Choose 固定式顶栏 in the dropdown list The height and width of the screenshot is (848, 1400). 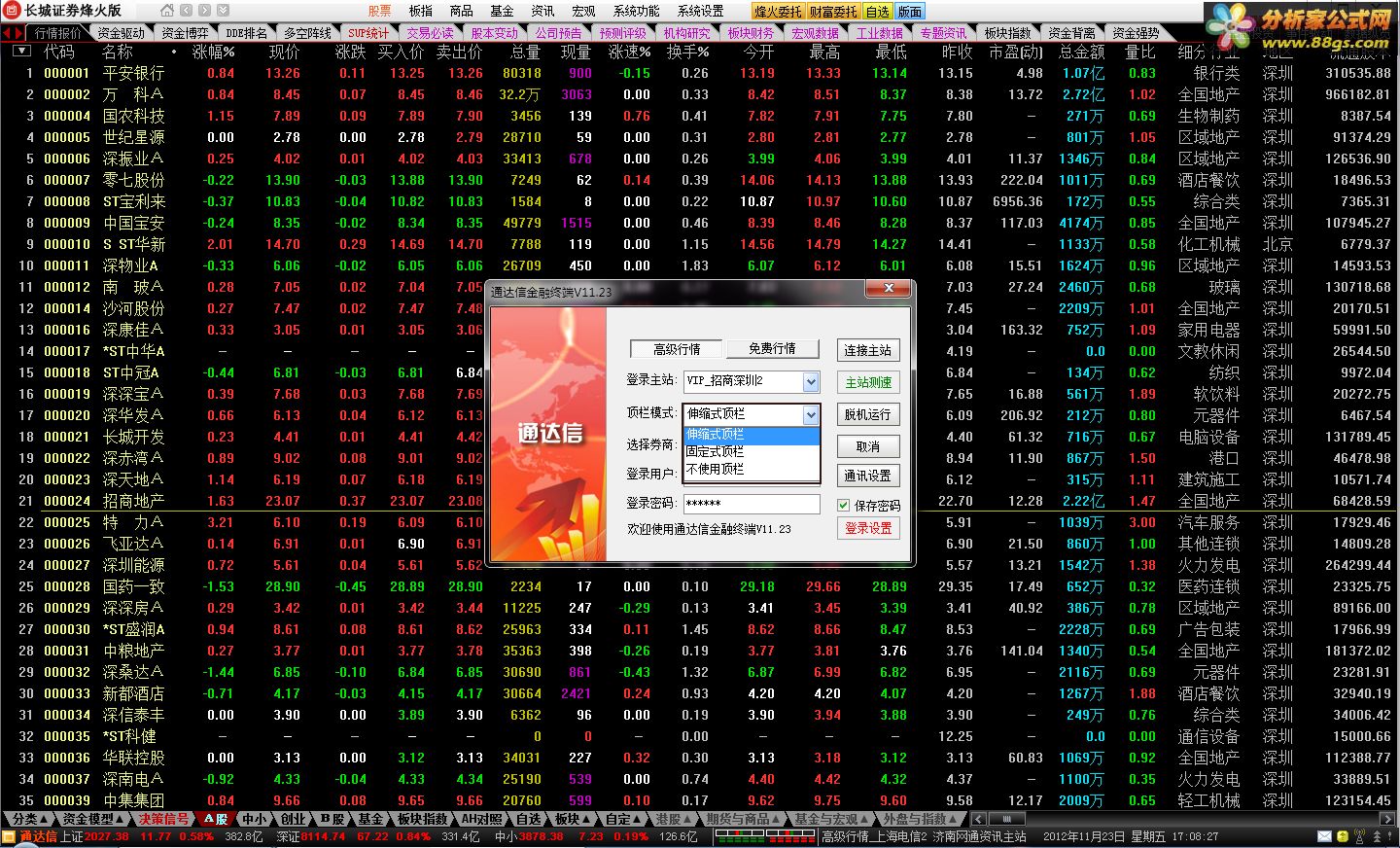(x=752, y=451)
